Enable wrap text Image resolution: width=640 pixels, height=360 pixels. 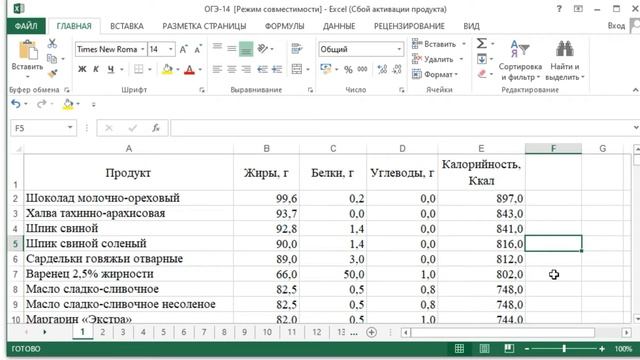coord(297,49)
